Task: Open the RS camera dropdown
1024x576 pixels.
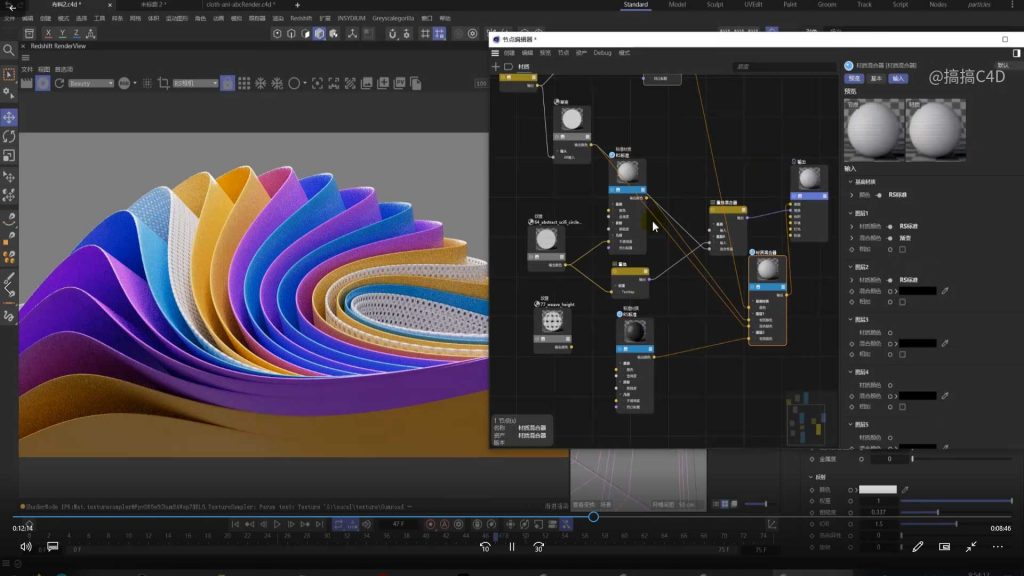Action: coord(195,83)
